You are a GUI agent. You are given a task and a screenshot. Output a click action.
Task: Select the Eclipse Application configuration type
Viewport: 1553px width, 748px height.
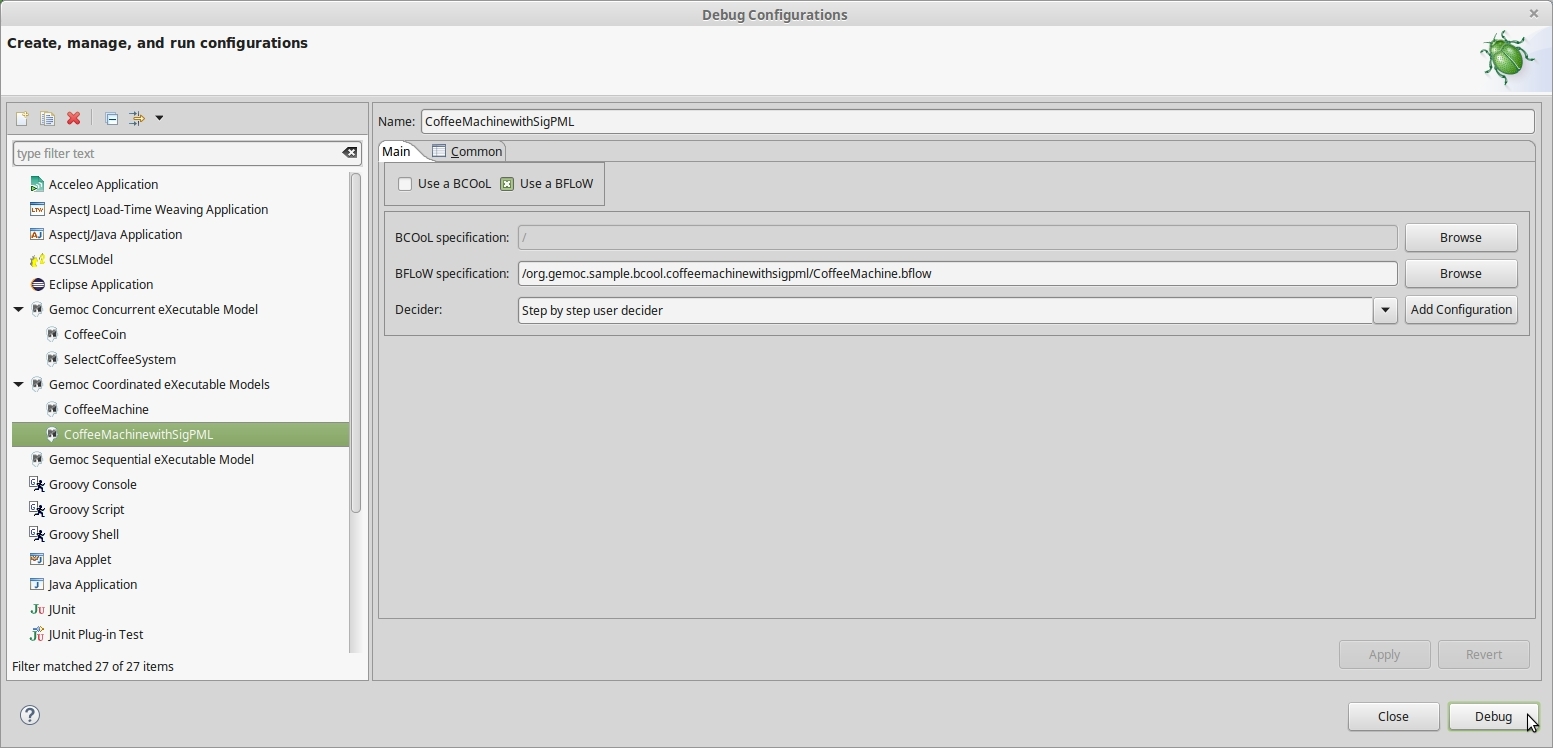click(x=100, y=284)
